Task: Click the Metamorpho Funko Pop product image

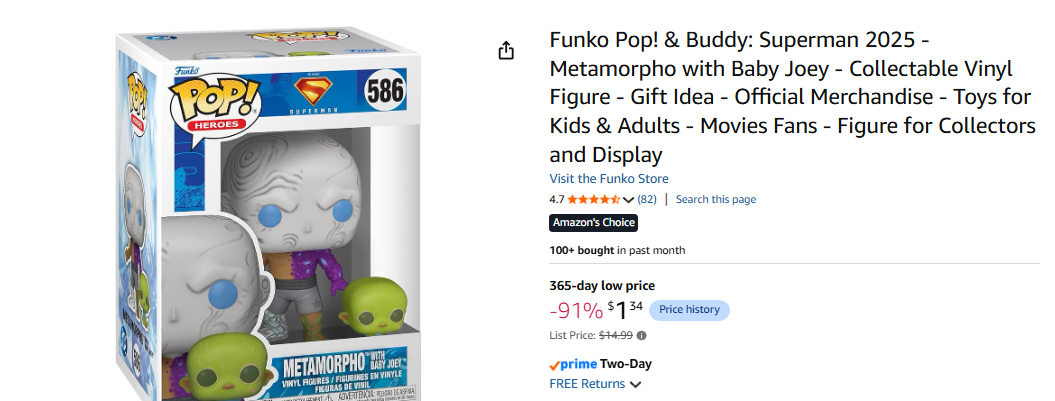Action: [x=269, y=215]
